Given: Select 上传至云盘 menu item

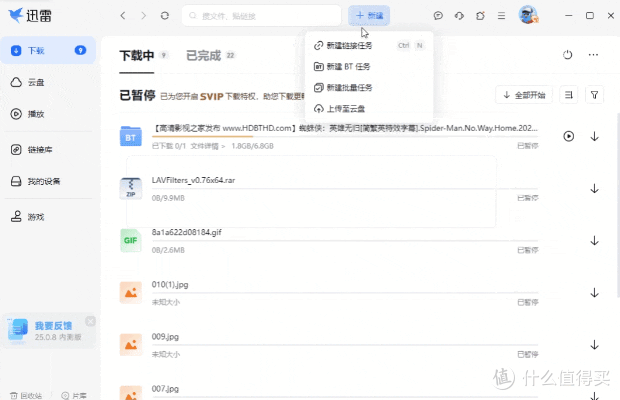Looking at the screenshot, I should click(x=369, y=108).
